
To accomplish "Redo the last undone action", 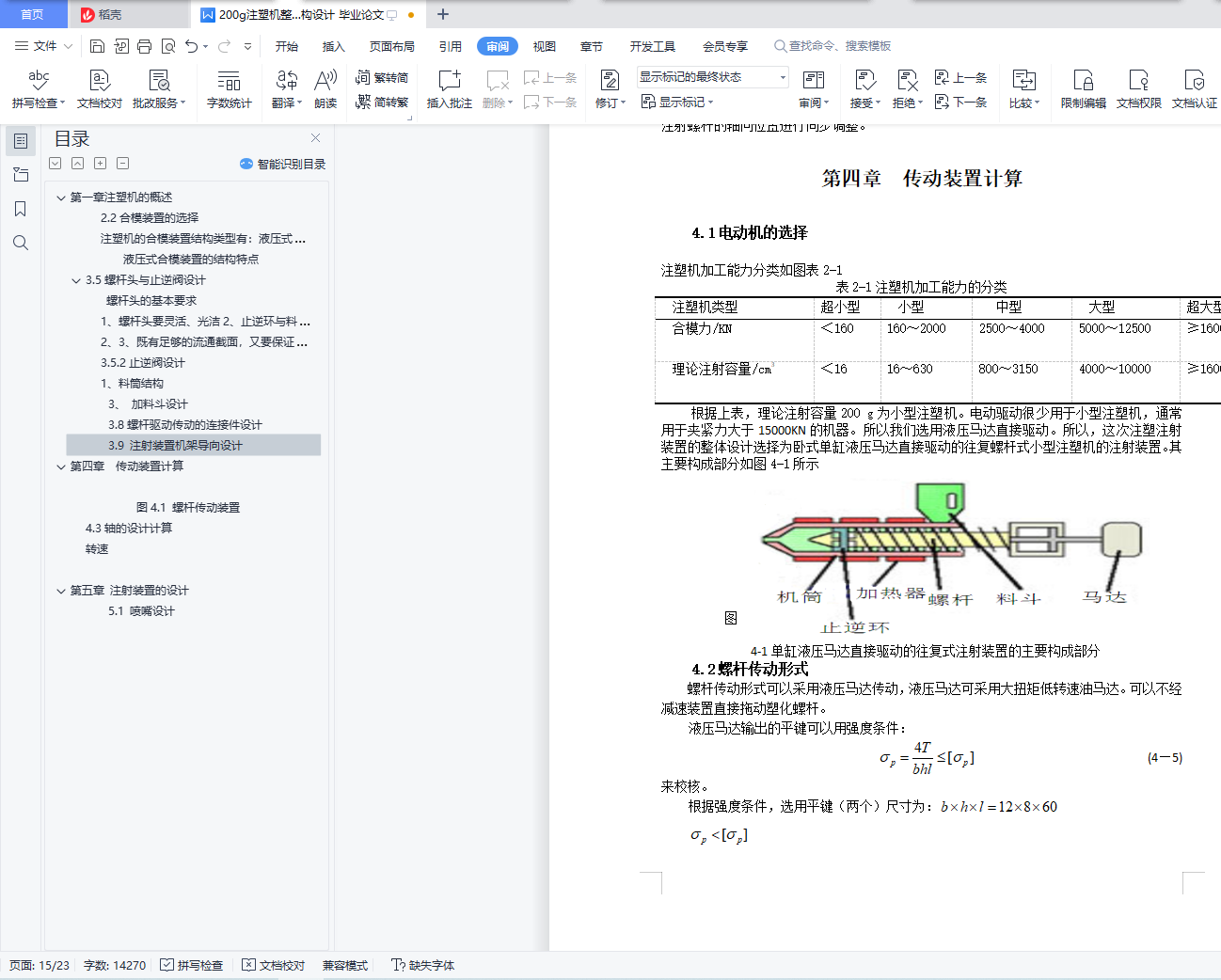I will [x=224, y=46].
